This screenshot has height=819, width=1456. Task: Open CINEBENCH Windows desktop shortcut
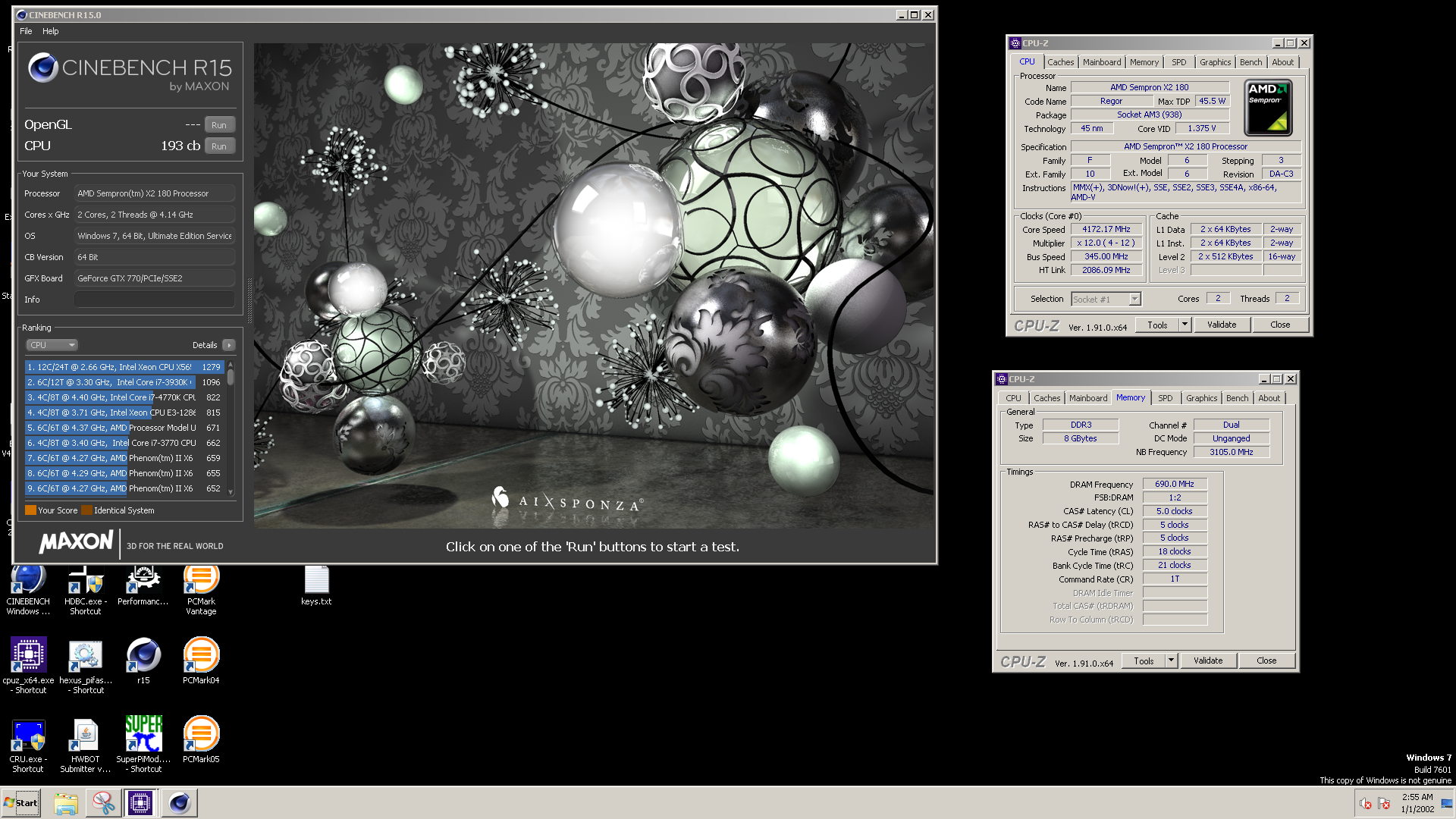tap(28, 590)
